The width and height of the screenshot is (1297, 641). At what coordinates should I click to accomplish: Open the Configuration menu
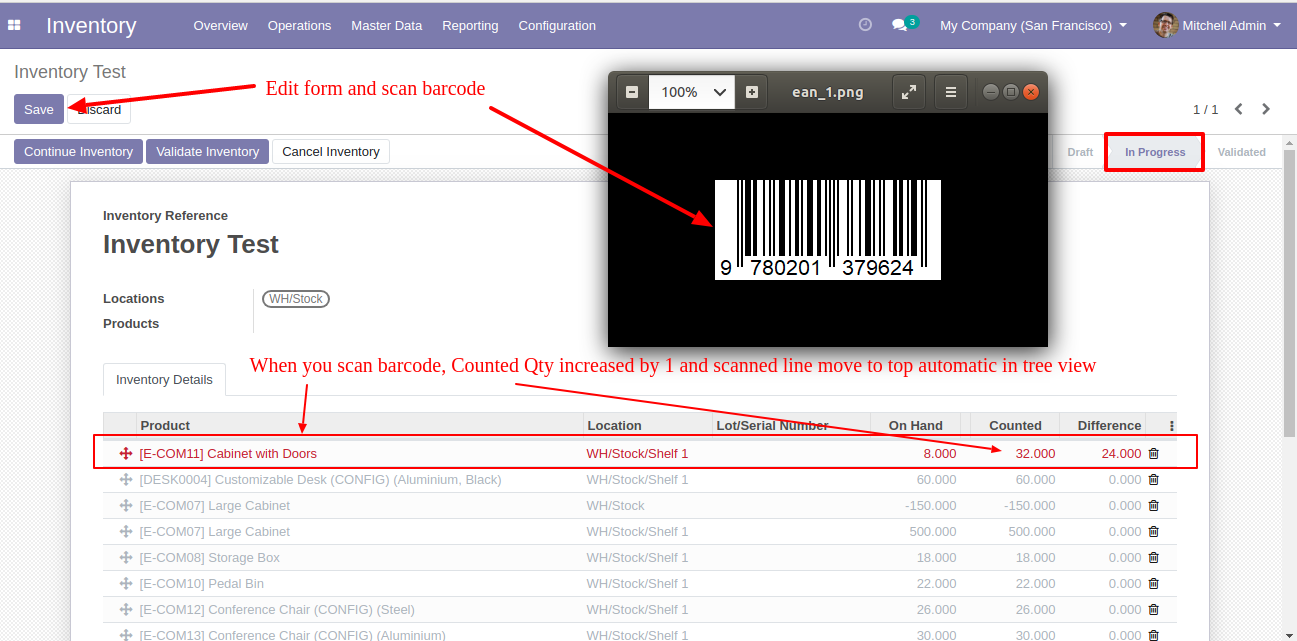coord(557,26)
